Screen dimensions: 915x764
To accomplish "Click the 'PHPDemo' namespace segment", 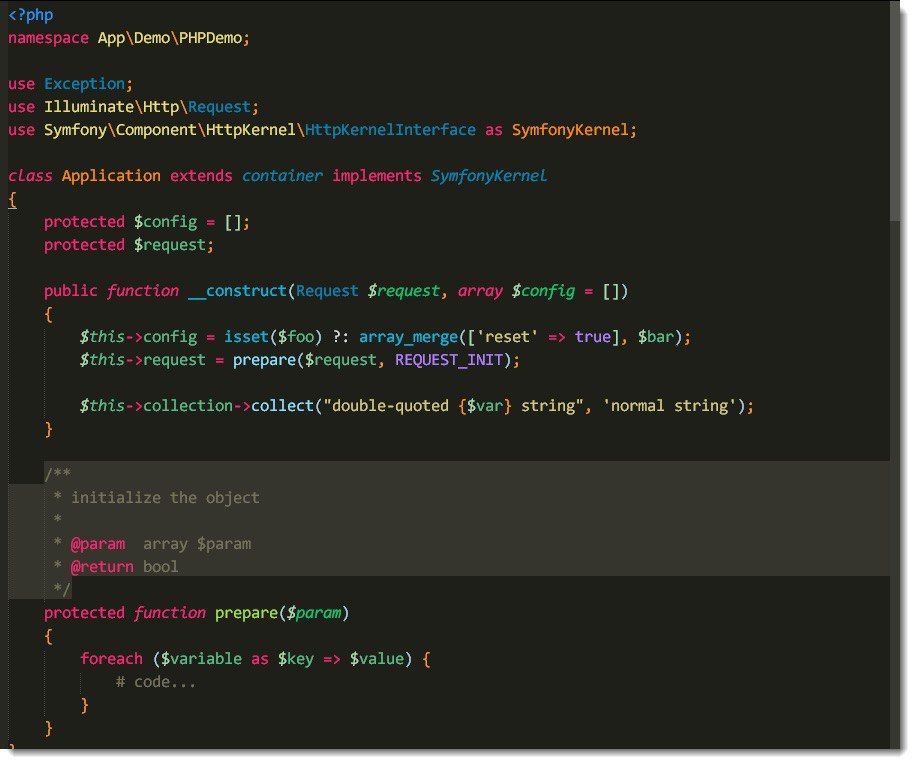I will pyautogui.click(x=210, y=39).
